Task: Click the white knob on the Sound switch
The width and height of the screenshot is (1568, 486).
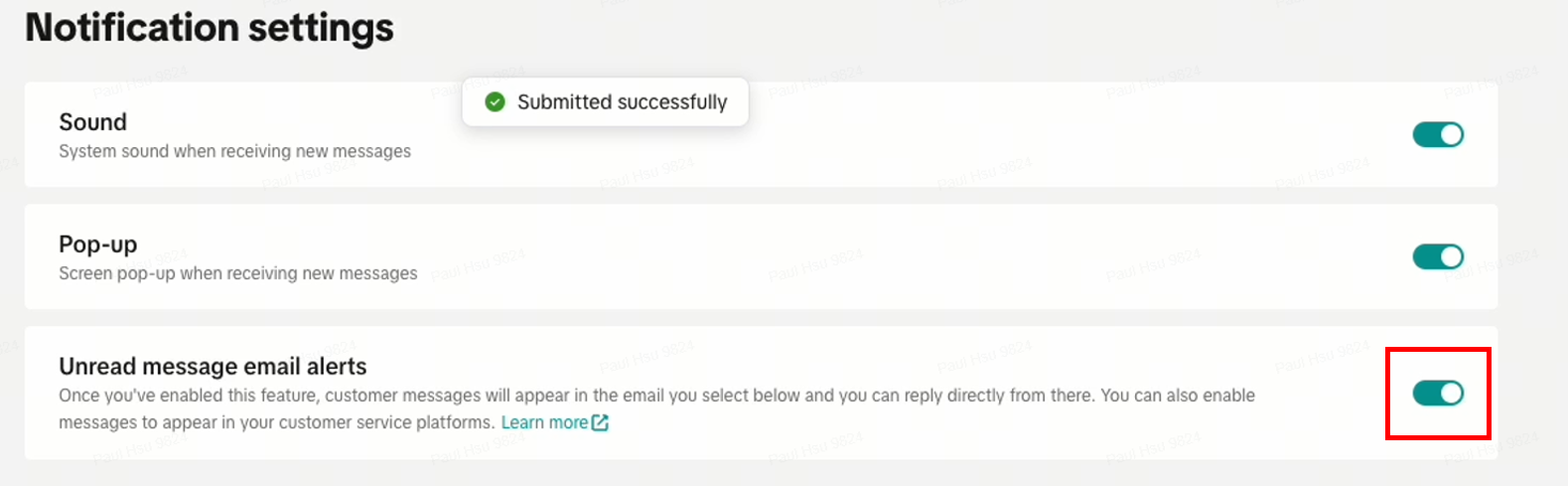Action: pos(1451,134)
